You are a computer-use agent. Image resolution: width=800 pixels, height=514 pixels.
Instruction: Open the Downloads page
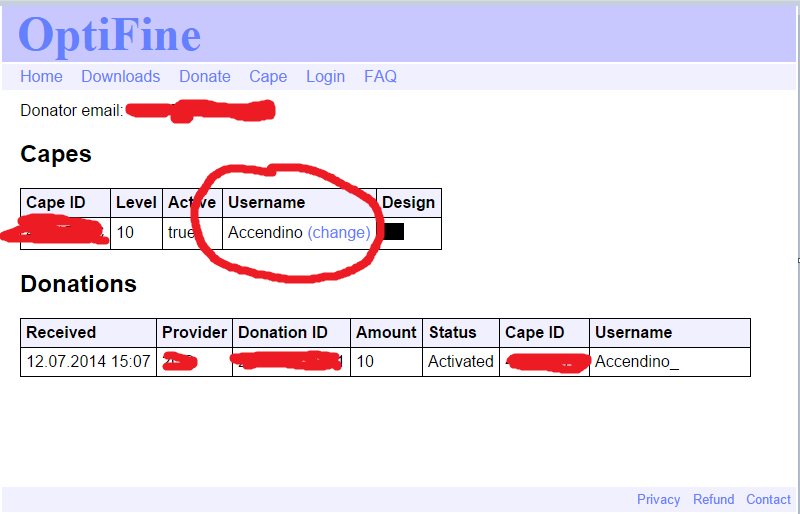(x=120, y=77)
